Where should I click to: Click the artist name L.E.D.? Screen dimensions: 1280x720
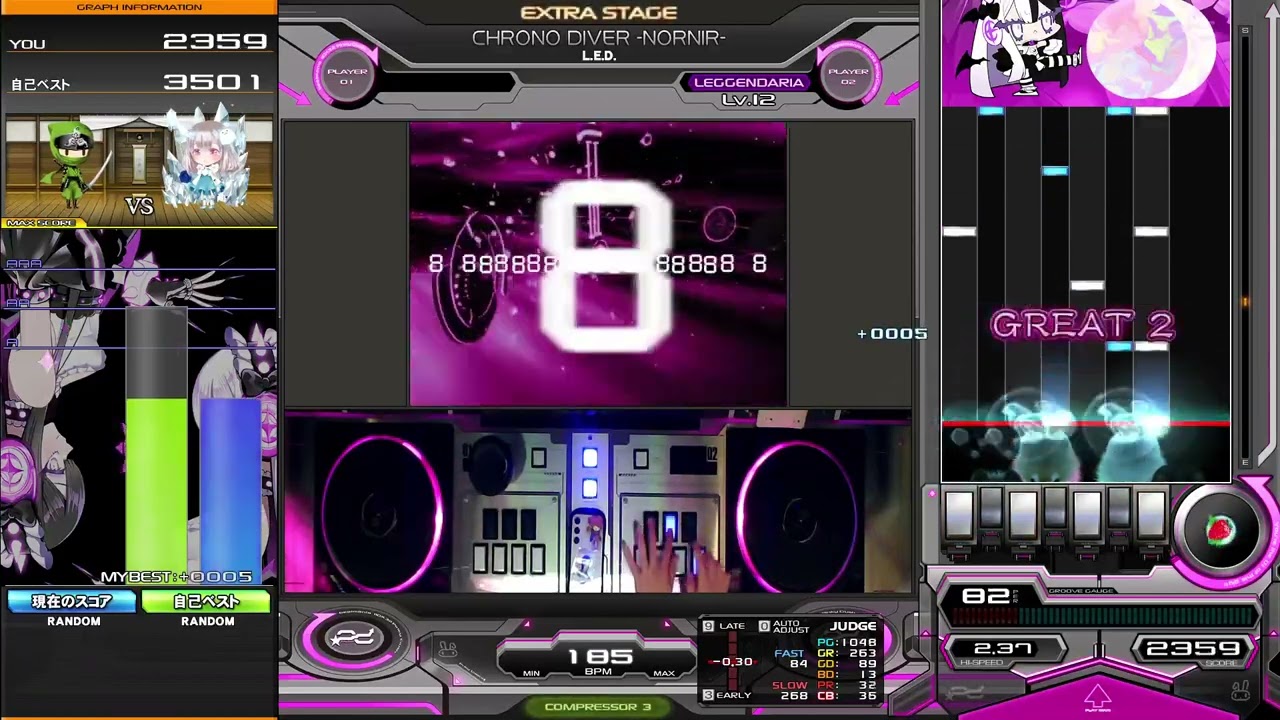[598, 56]
